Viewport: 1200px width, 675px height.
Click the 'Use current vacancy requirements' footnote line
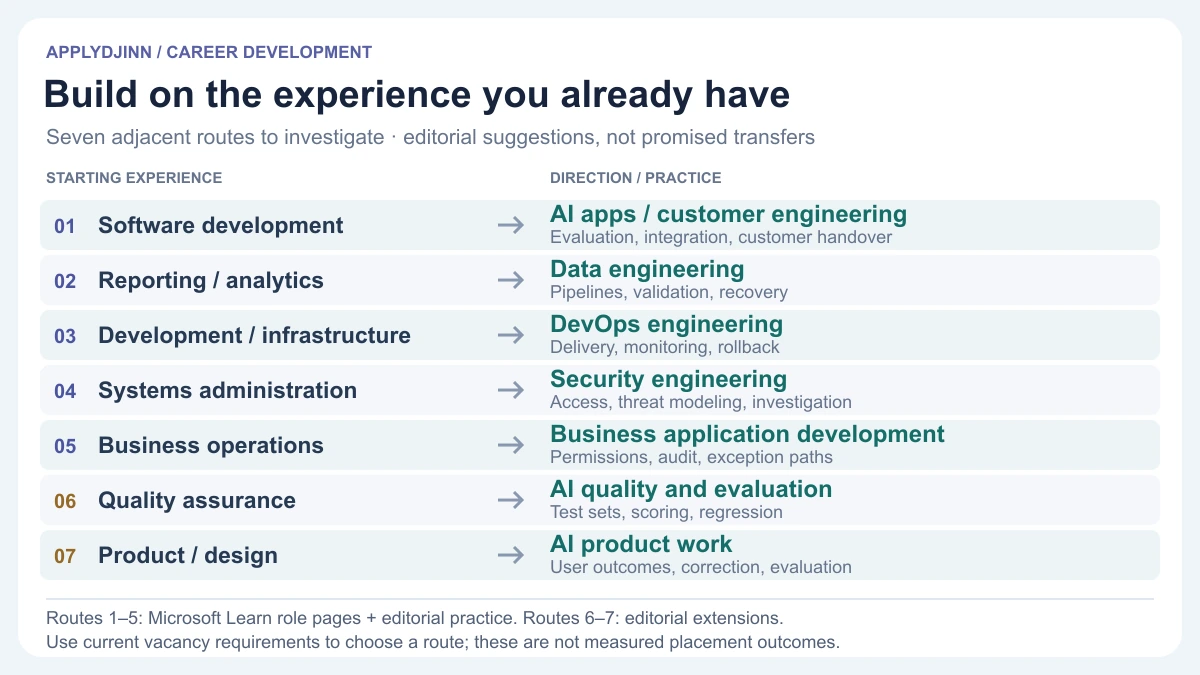coord(443,642)
